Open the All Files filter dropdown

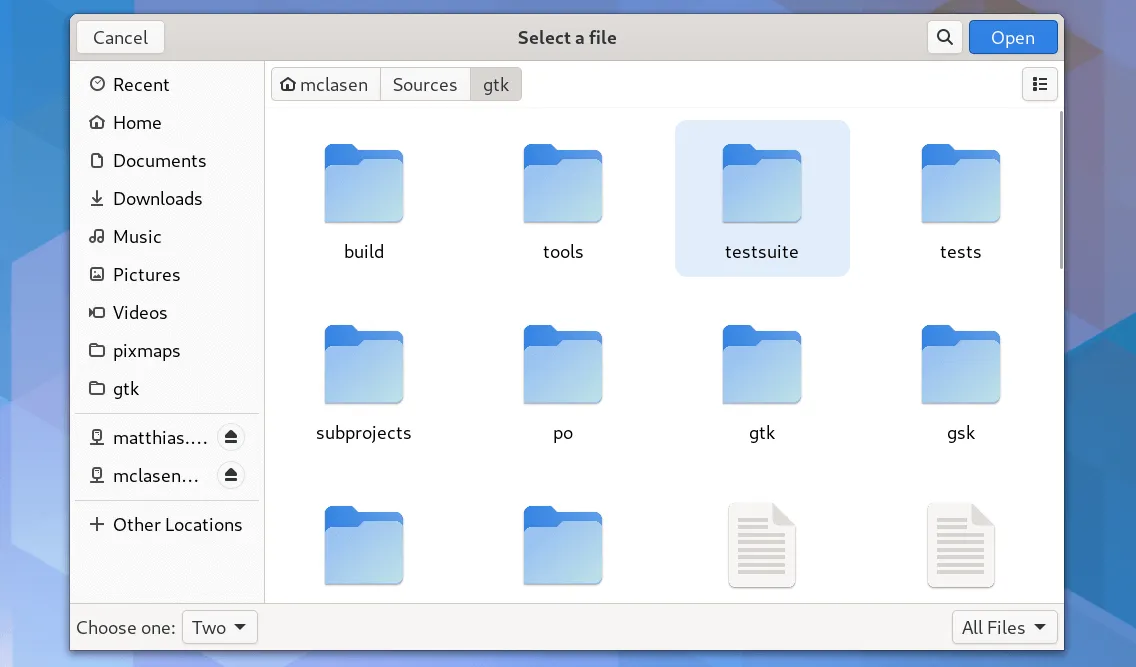point(1004,627)
